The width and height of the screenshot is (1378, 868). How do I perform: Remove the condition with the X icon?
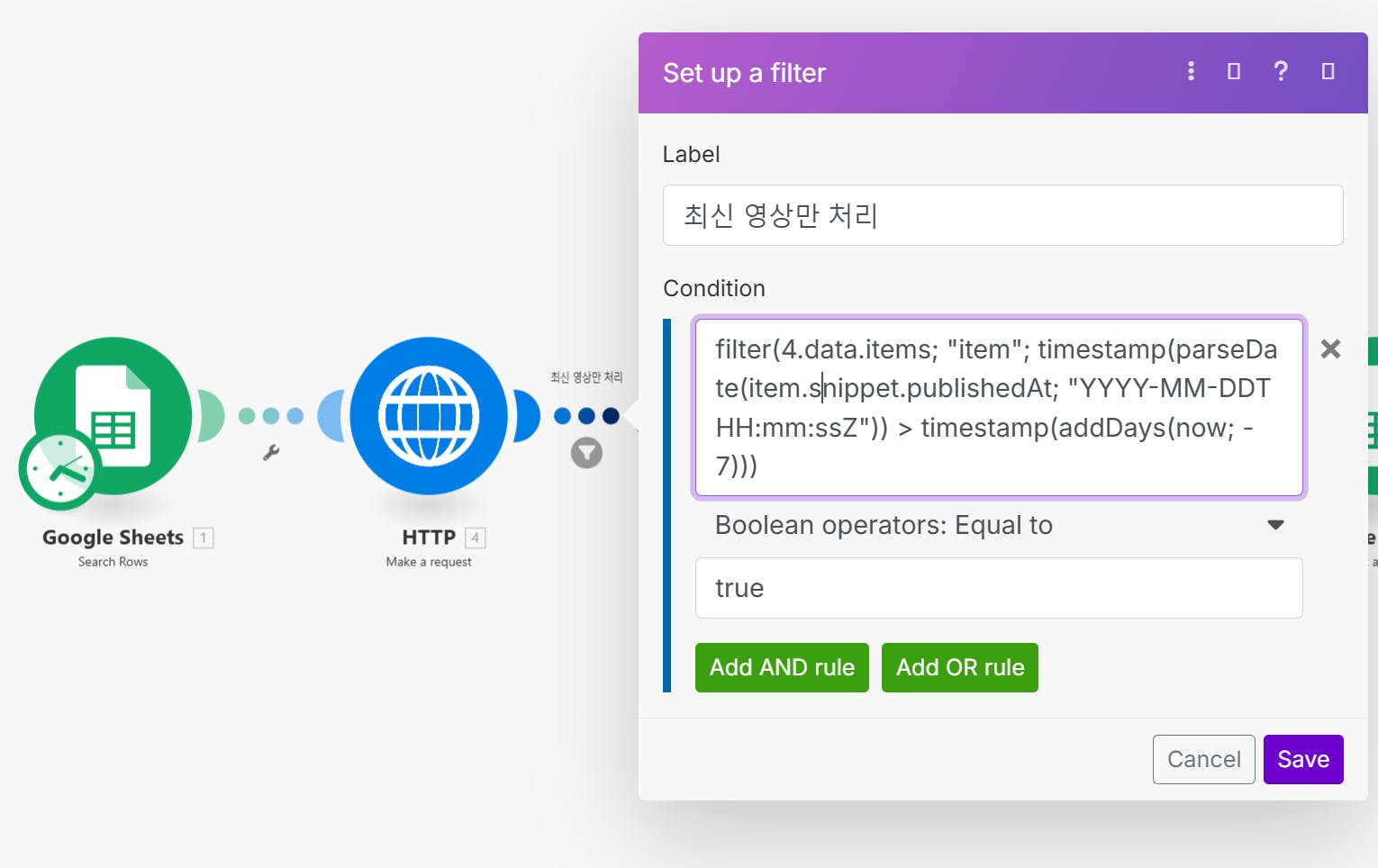(1330, 349)
